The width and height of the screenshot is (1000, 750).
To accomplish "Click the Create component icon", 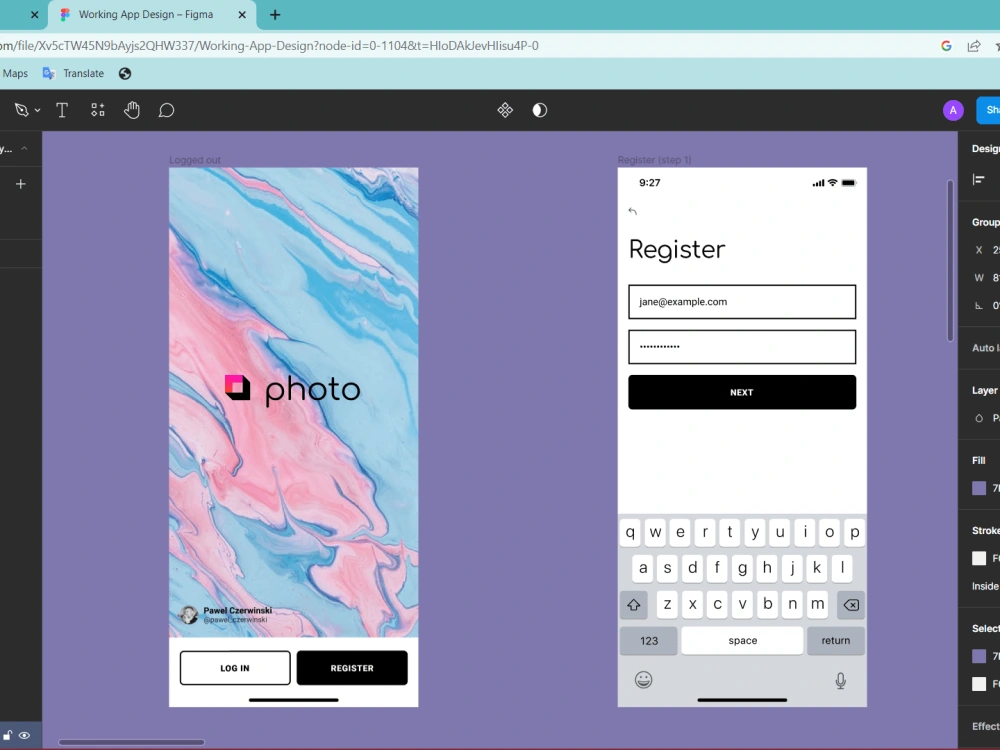I will (505, 110).
